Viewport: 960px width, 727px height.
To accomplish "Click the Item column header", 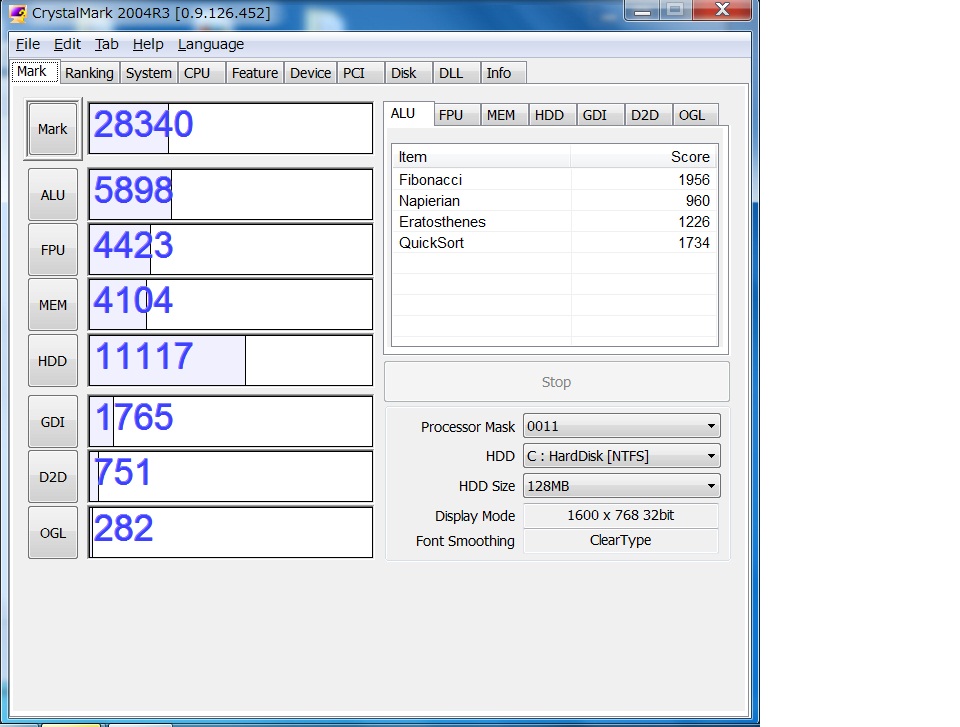I will click(x=481, y=157).
